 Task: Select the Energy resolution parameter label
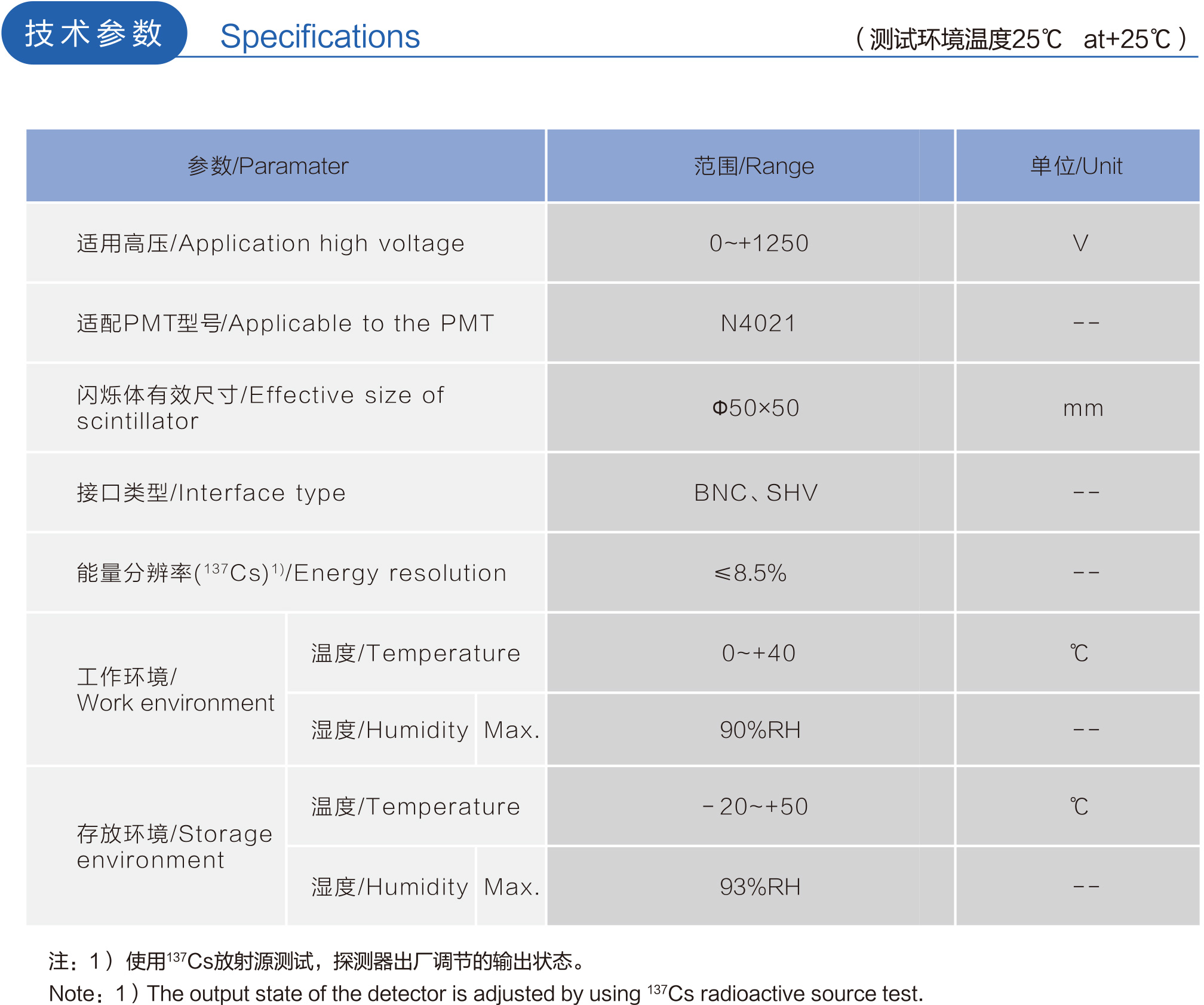point(291,573)
